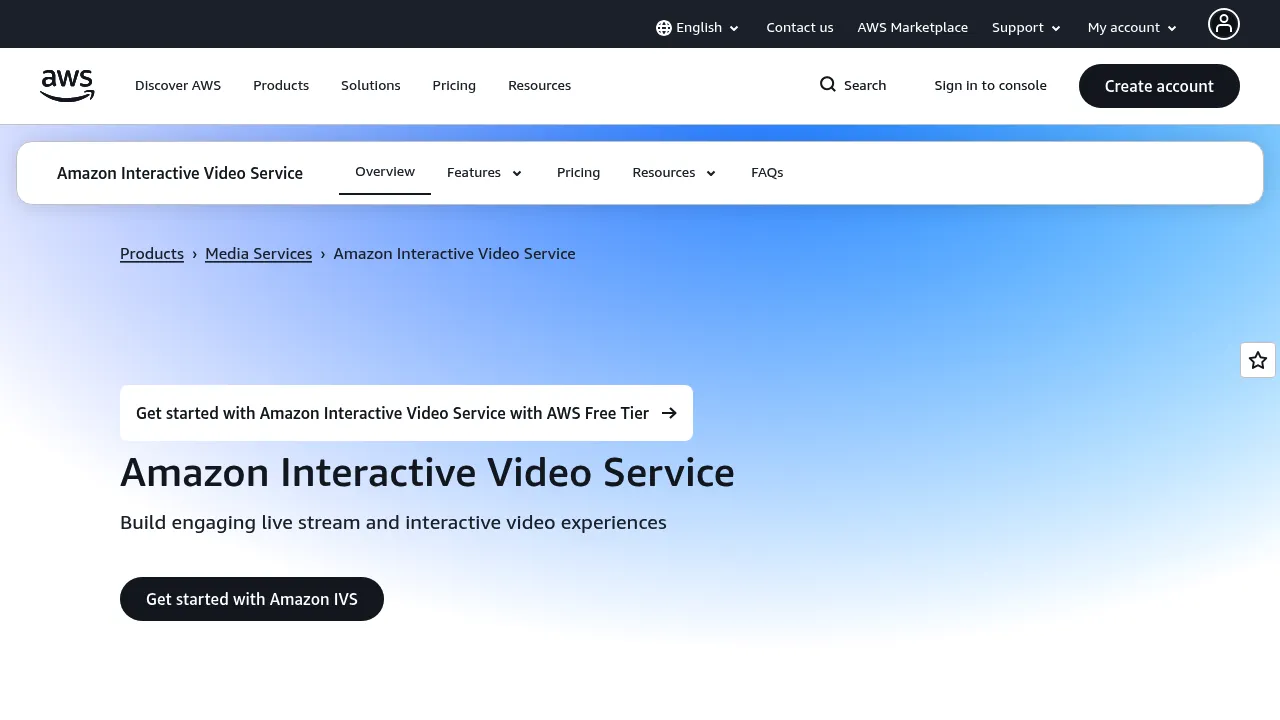1280x720 pixels.
Task: Select the Features tab label
Action: 474,173
